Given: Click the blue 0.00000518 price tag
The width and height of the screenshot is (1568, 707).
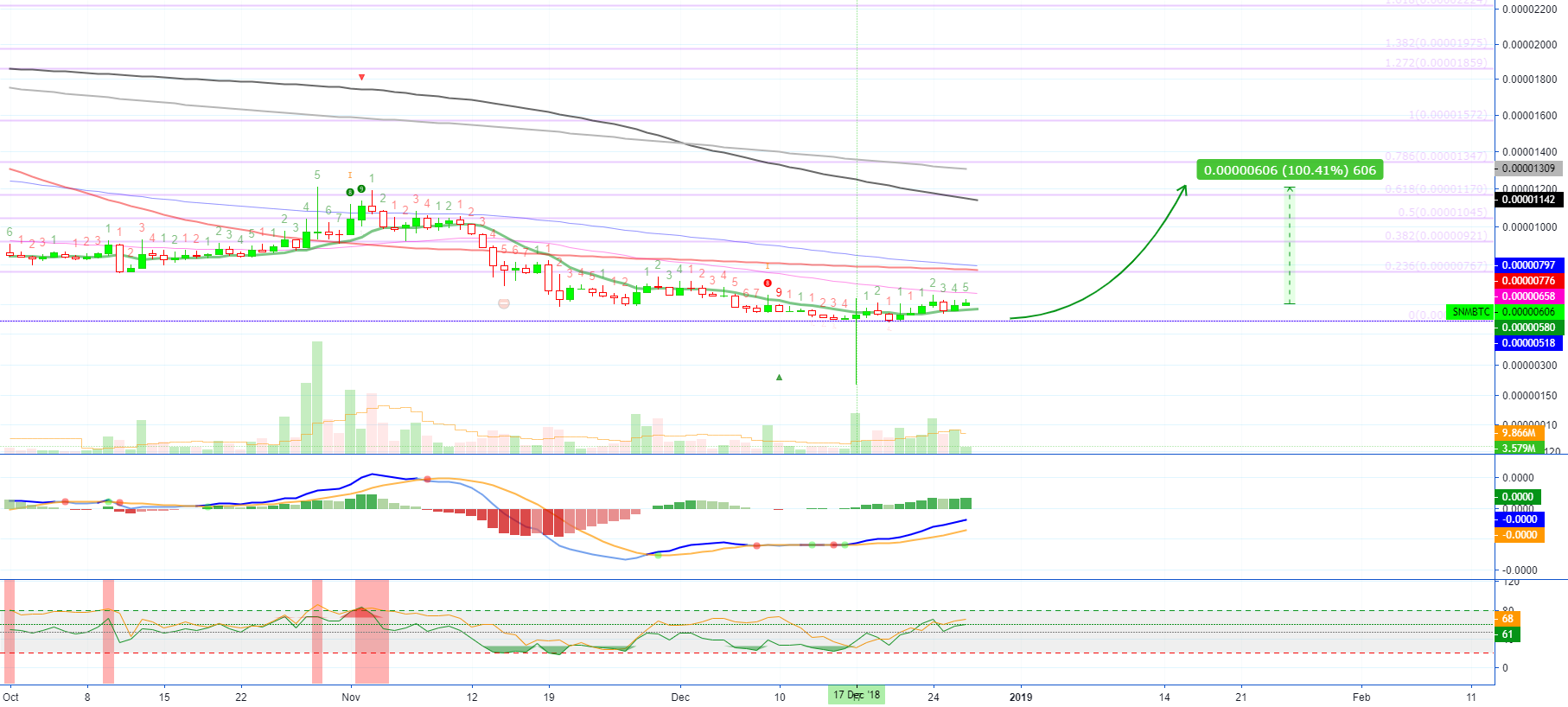Looking at the screenshot, I should tap(1528, 343).
